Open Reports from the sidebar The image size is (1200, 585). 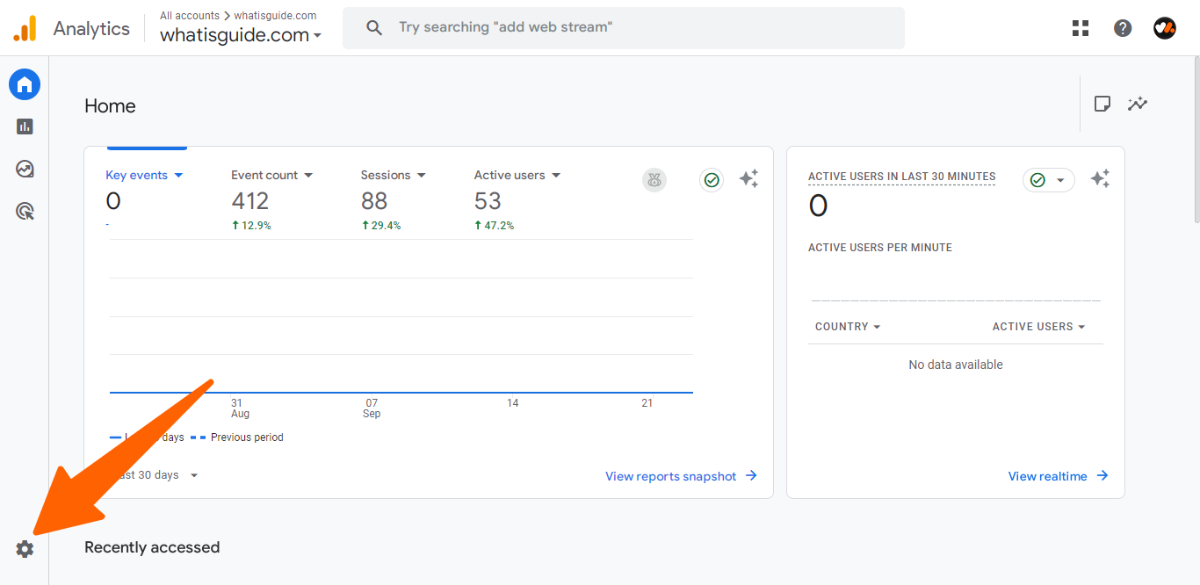pyautogui.click(x=25, y=127)
